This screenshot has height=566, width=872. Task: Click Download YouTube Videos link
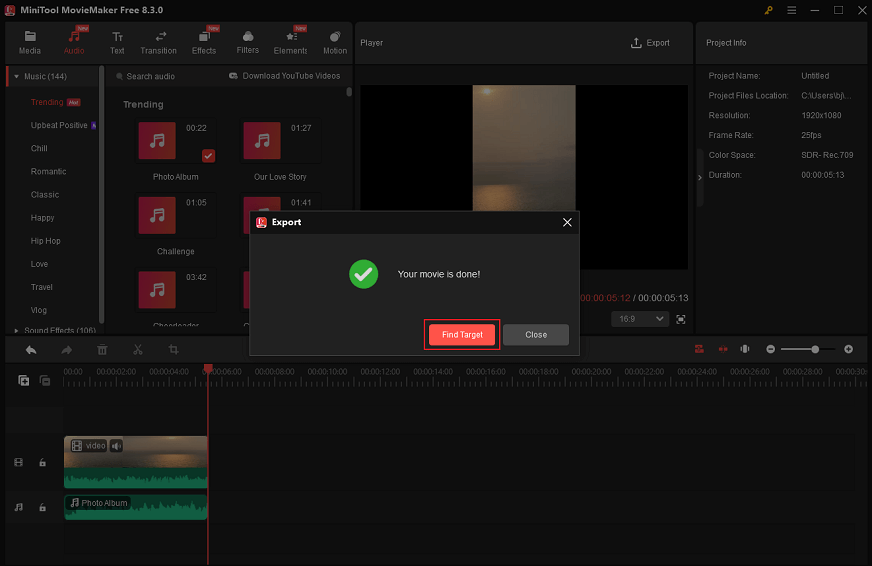[x=285, y=76]
